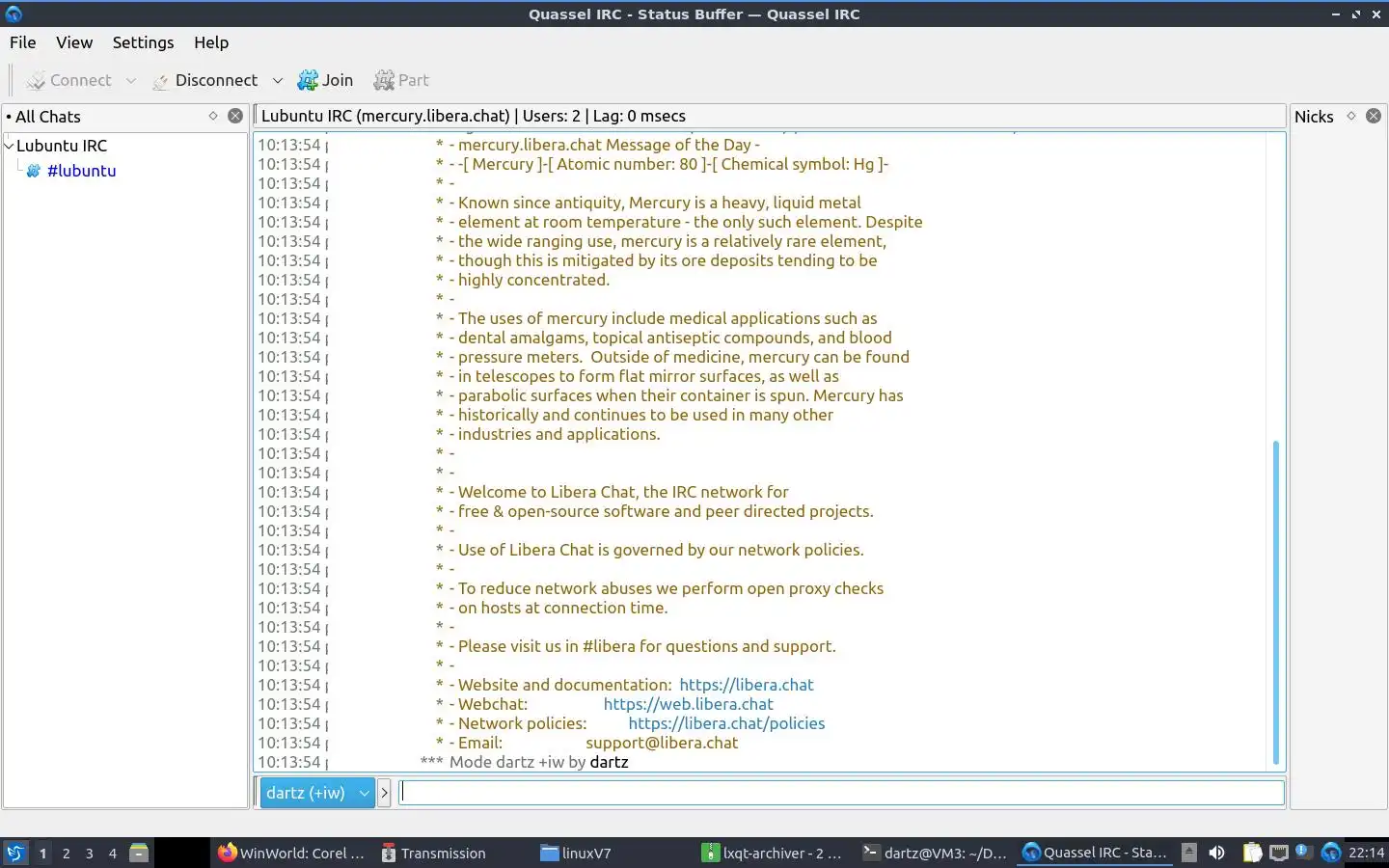
Task: Open the file manager taskbar launcher
Action: pos(139,853)
